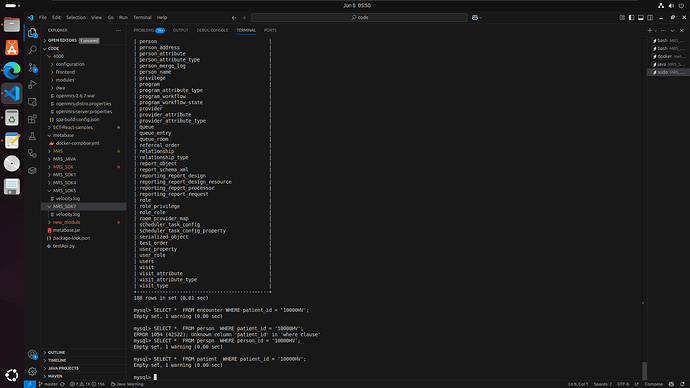Image resolution: width=690 pixels, height=388 pixels.
Task: Expand the Timeline section
Action: (x=57, y=360)
